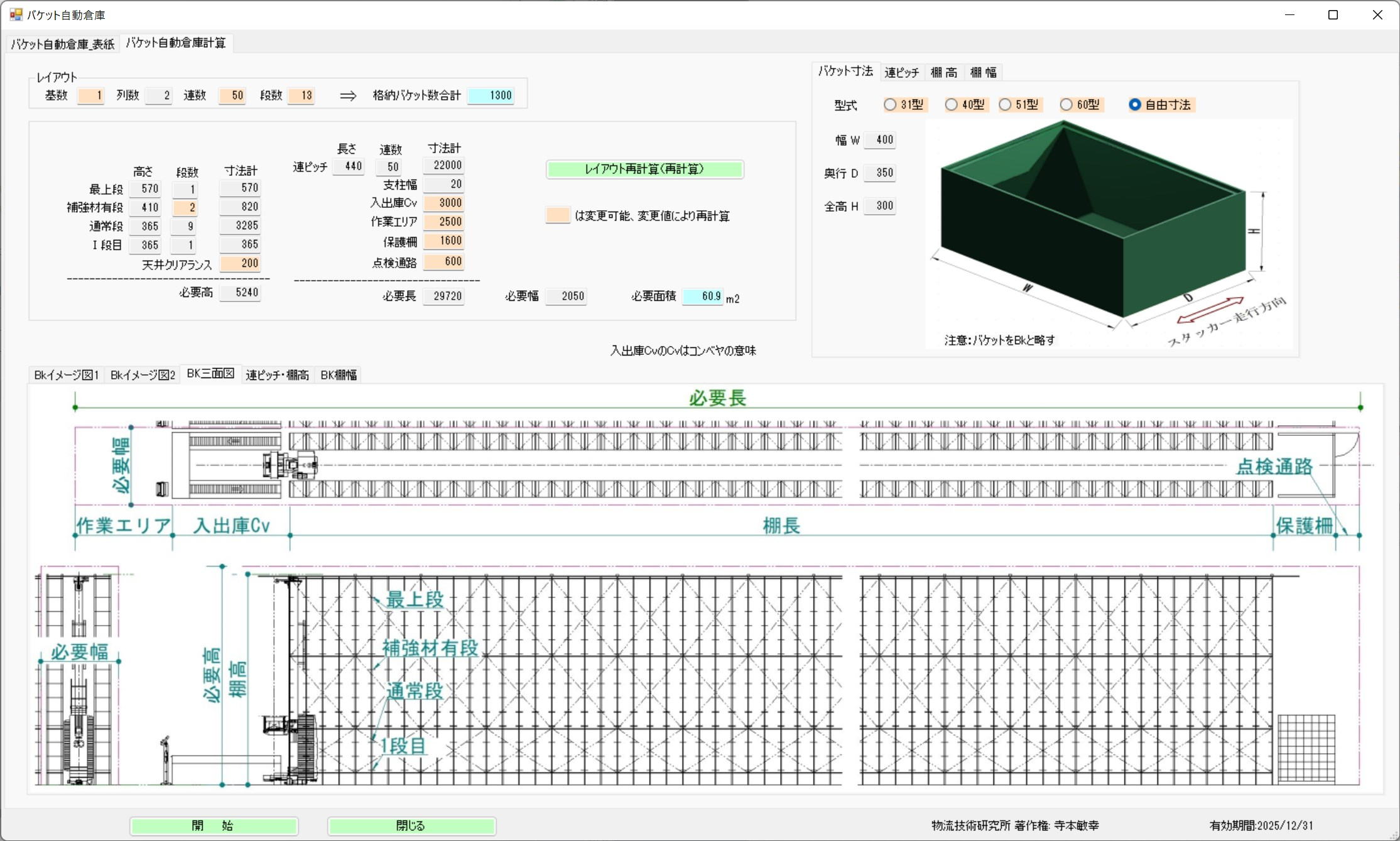Open the 連ピッチ・棚高 drawing tab

click(x=277, y=375)
